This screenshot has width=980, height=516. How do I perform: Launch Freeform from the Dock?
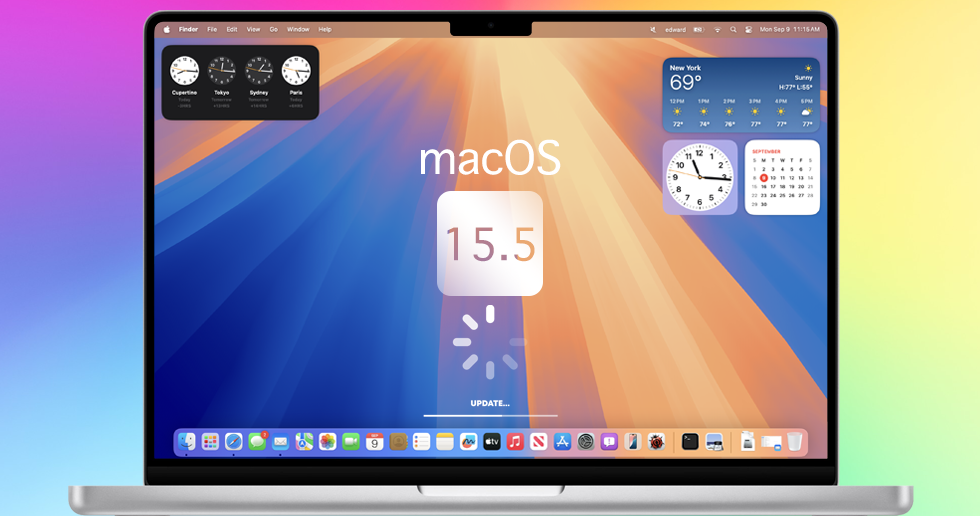[x=468, y=442]
